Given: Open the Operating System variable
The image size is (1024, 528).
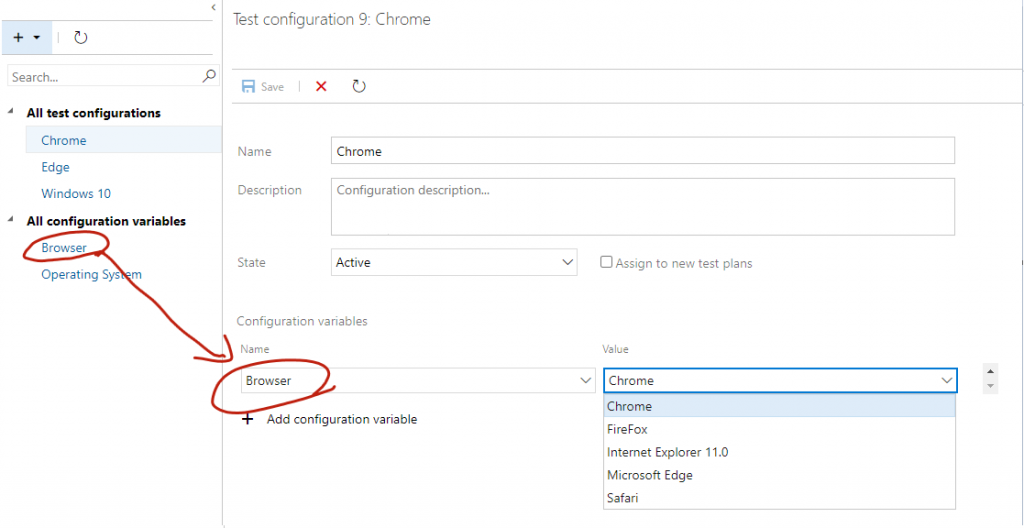Looking at the screenshot, I should 91,275.
